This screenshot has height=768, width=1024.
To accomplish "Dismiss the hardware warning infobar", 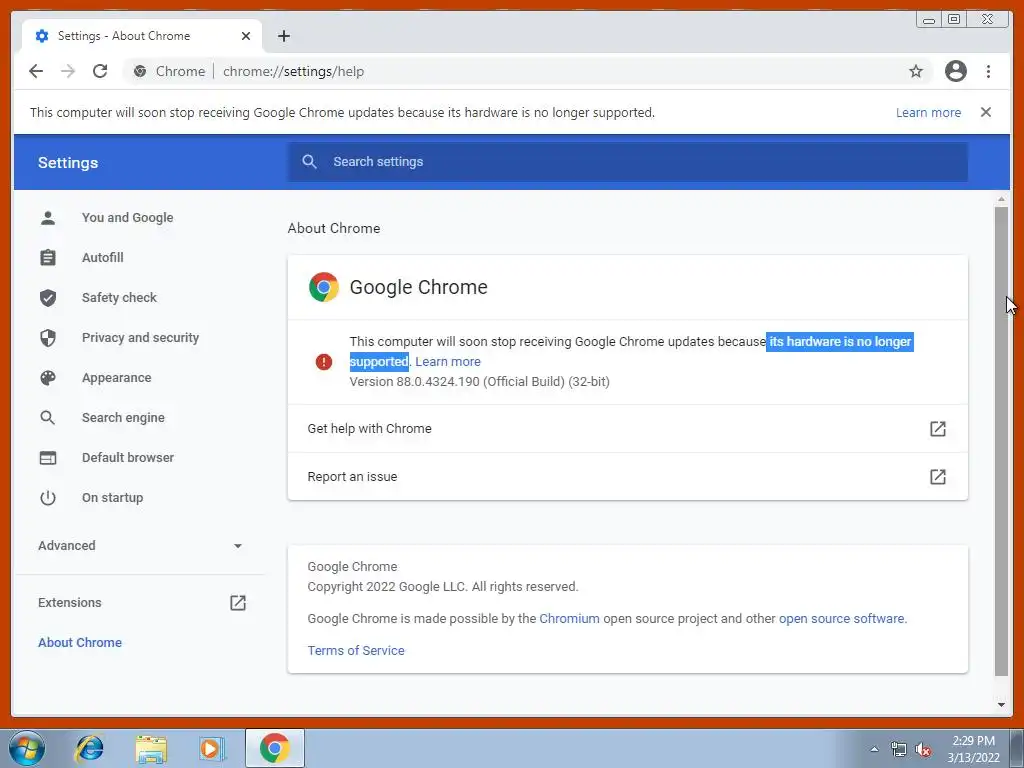I will [985, 112].
